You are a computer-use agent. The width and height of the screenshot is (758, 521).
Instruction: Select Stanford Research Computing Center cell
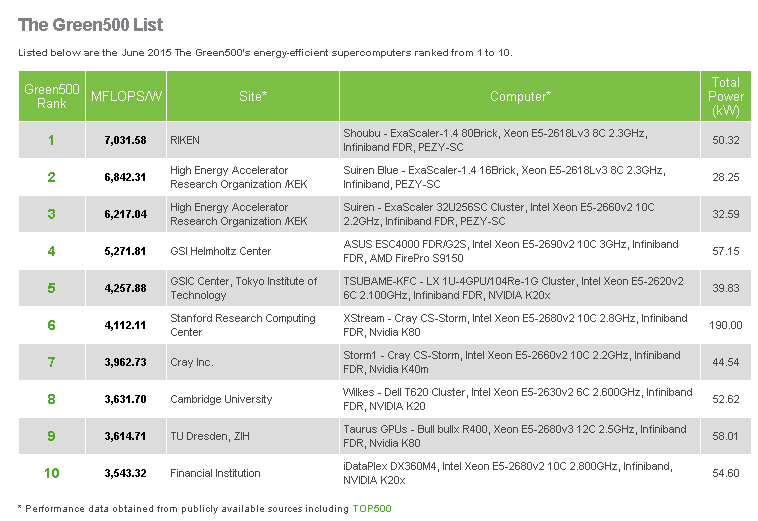click(243, 325)
